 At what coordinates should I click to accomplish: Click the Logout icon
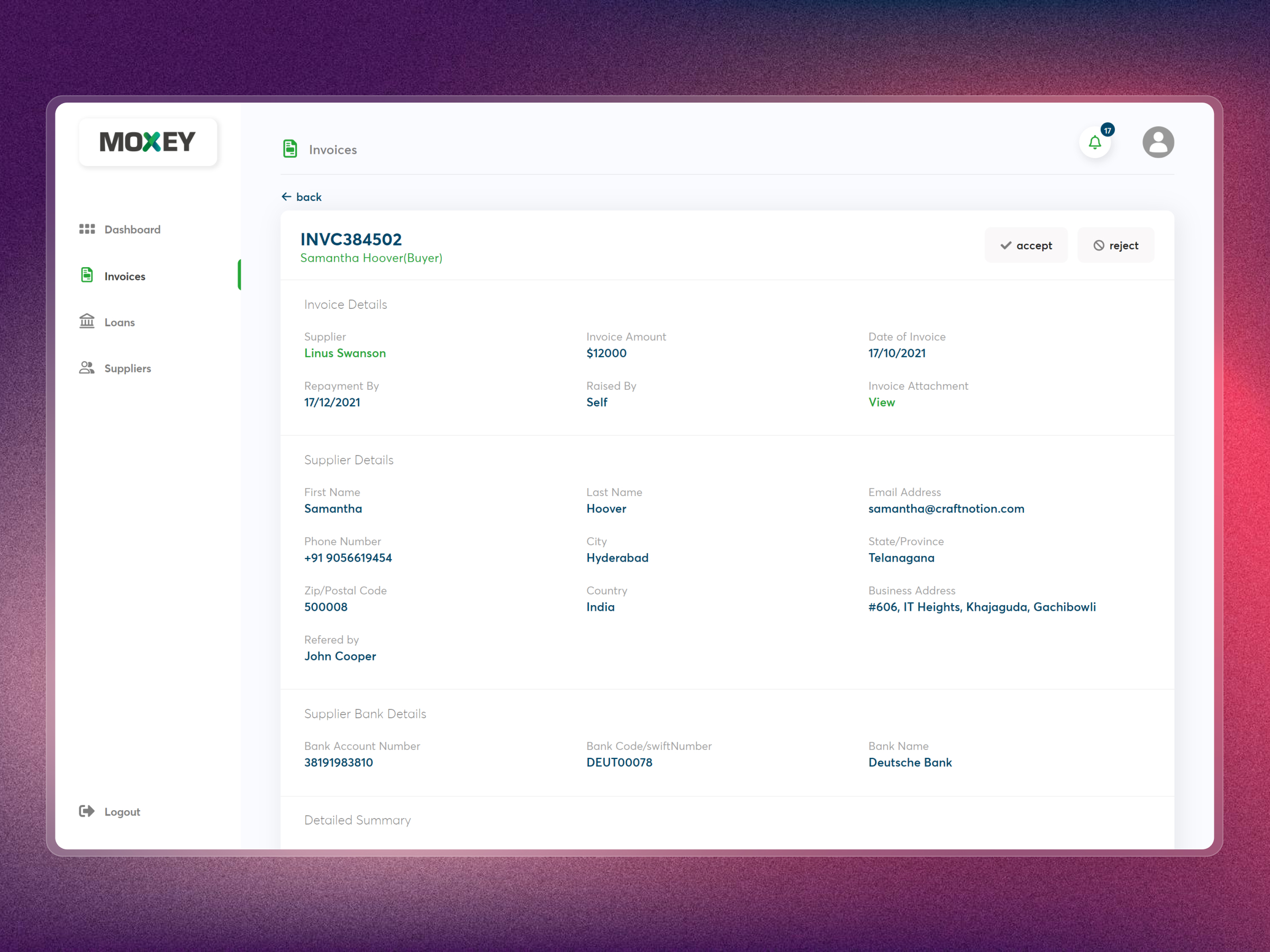tap(86, 811)
